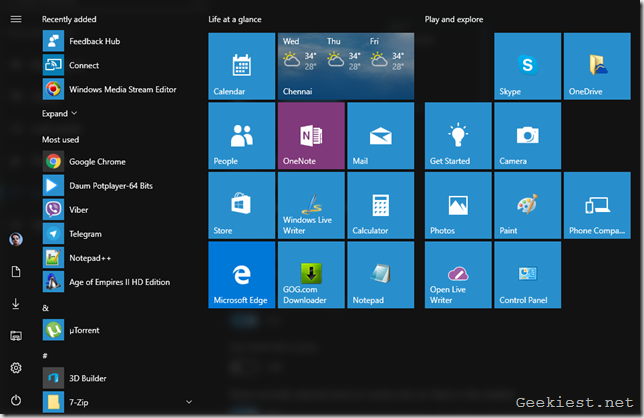
Task: Select Feedback Hub from Recently added
Action: pyautogui.click(x=93, y=42)
